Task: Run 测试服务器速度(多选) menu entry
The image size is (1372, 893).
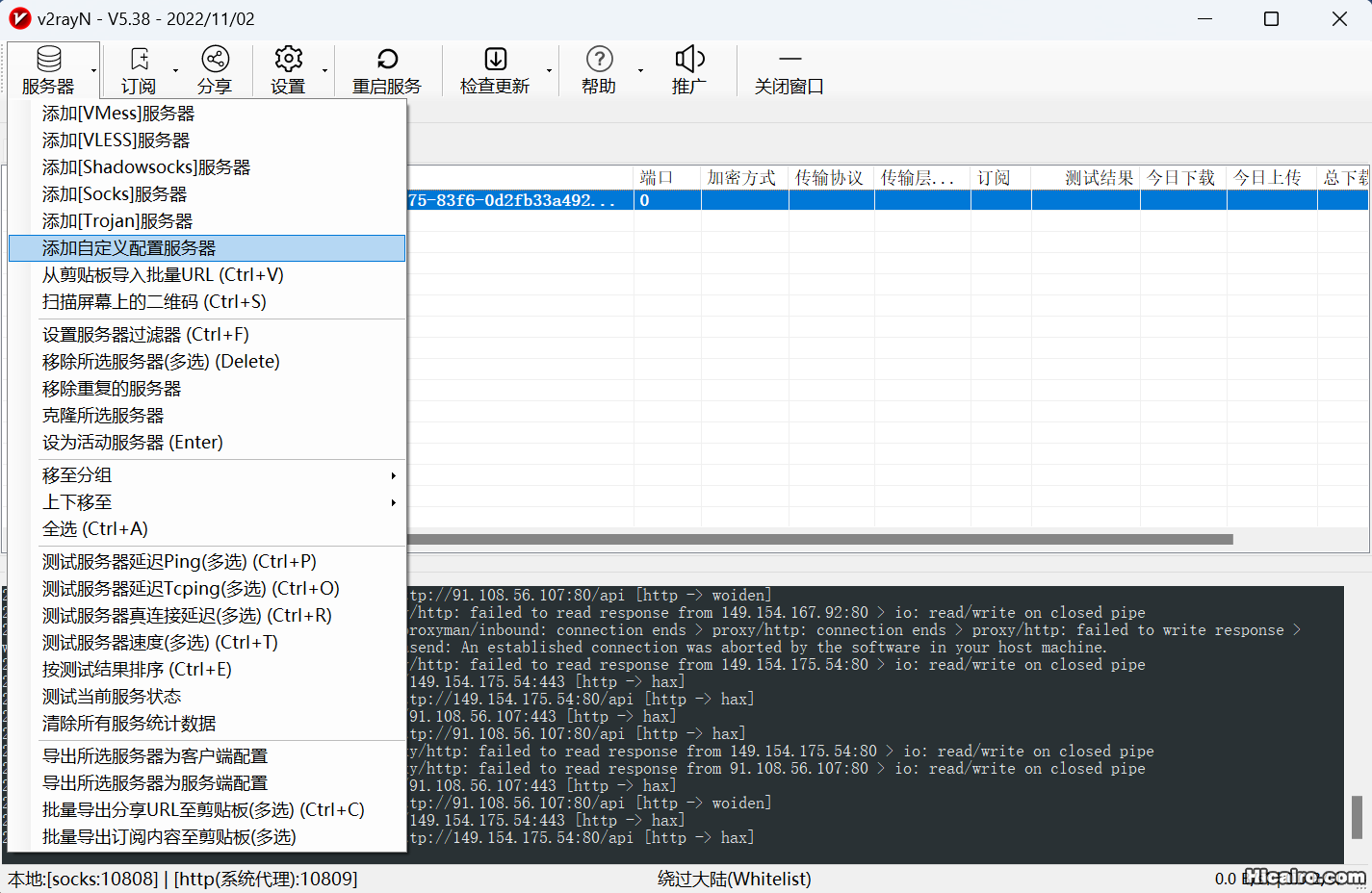Action: 207,643
